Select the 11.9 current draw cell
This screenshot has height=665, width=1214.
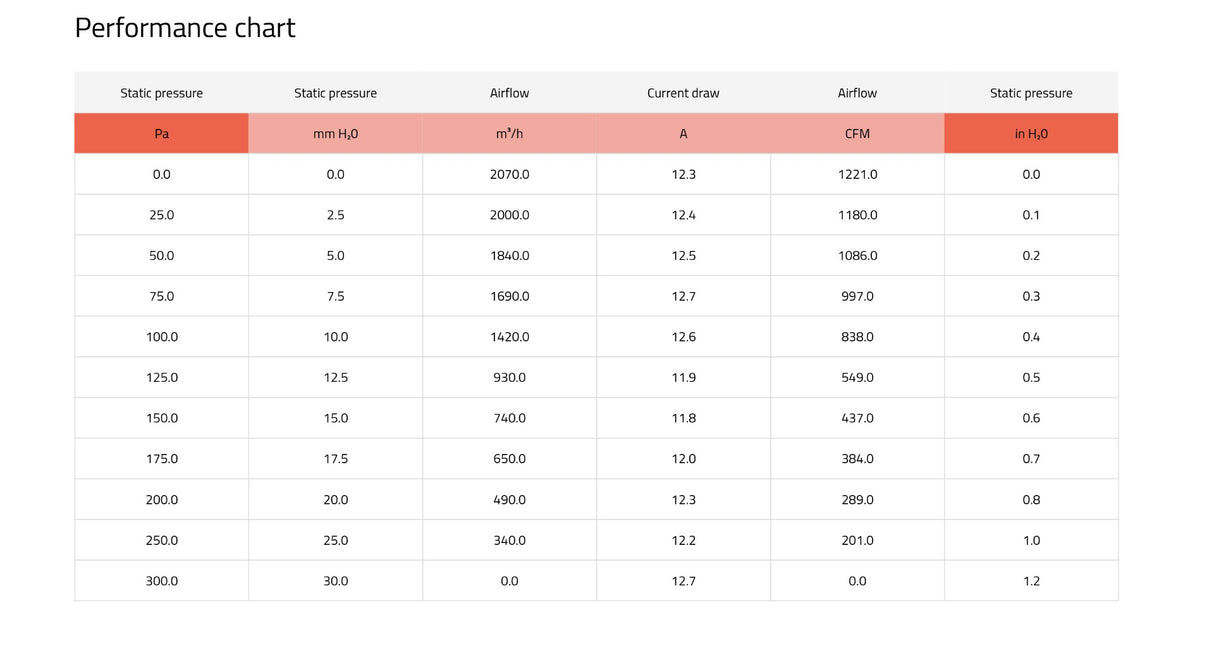click(684, 377)
